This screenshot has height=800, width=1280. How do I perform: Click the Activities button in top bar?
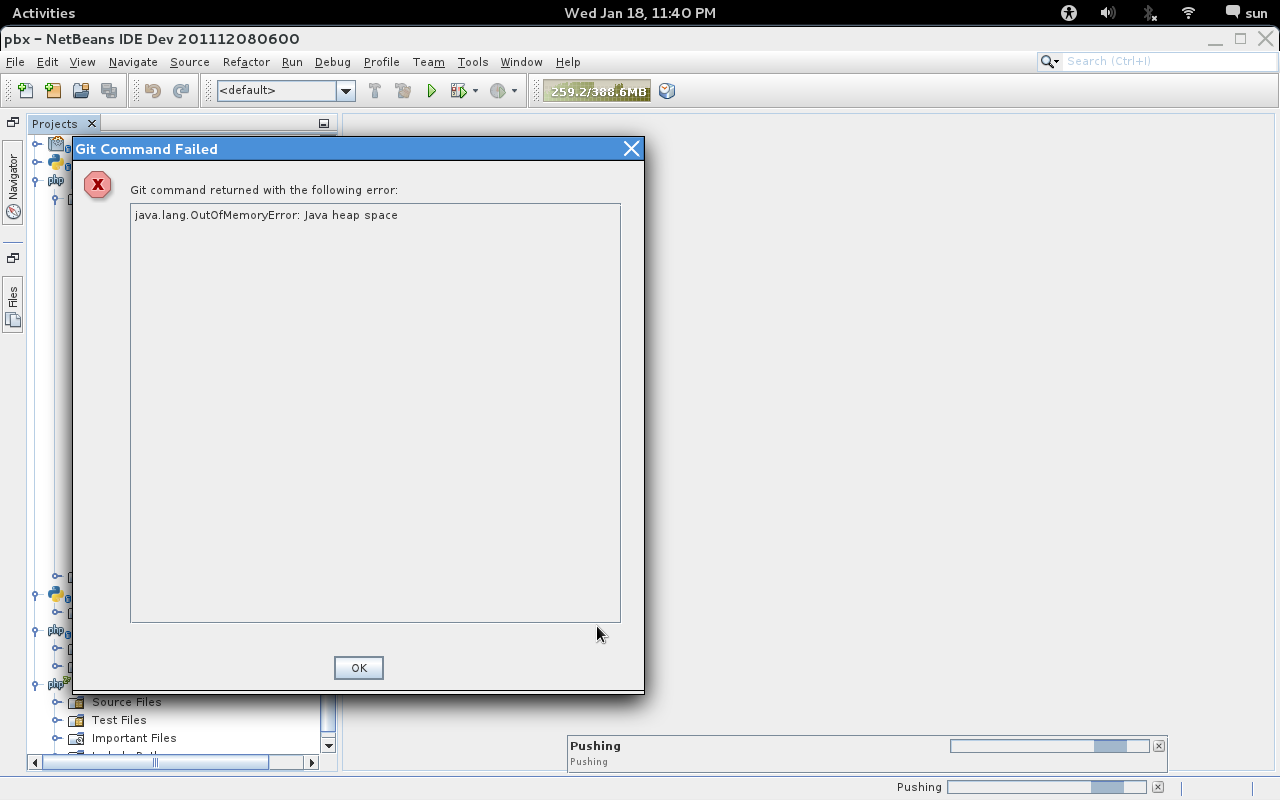(x=43, y=13)
